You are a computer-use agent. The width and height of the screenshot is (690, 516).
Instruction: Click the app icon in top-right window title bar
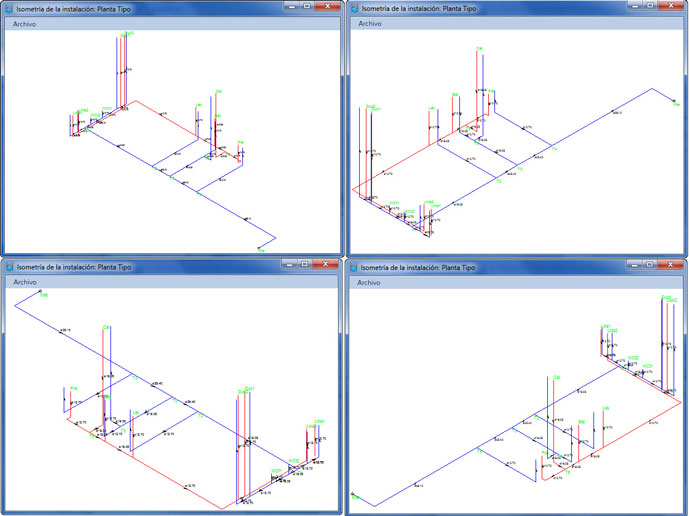click(x=353, y=7)
